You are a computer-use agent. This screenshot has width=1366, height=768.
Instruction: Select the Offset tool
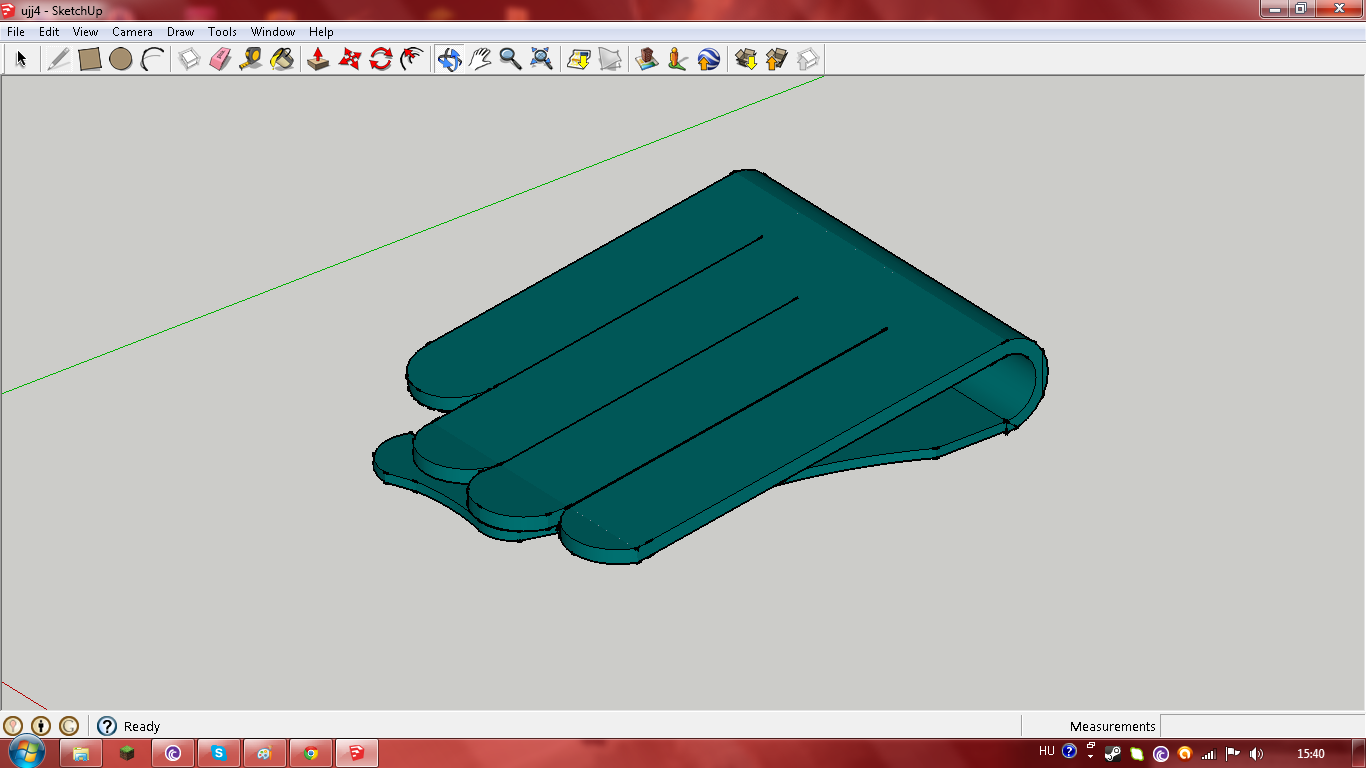pos(411,59)
